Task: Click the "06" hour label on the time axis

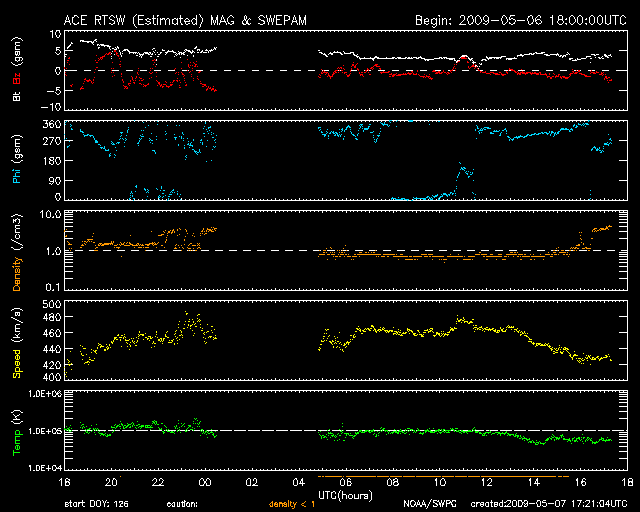Action: click(346, 482)
